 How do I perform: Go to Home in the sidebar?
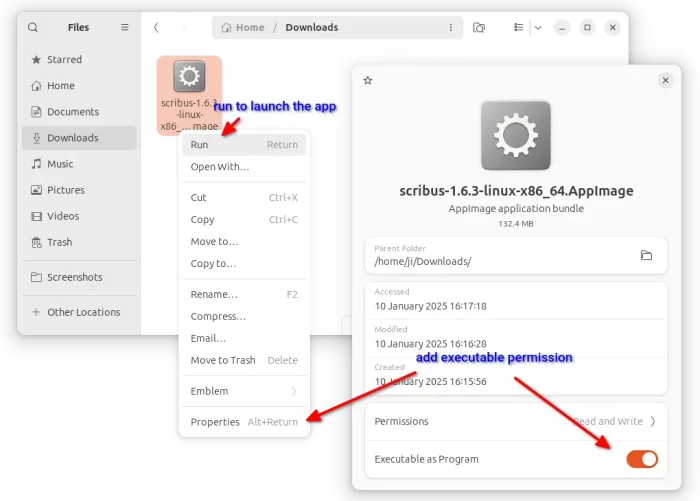pyautogui.click(x=79, y=86)
